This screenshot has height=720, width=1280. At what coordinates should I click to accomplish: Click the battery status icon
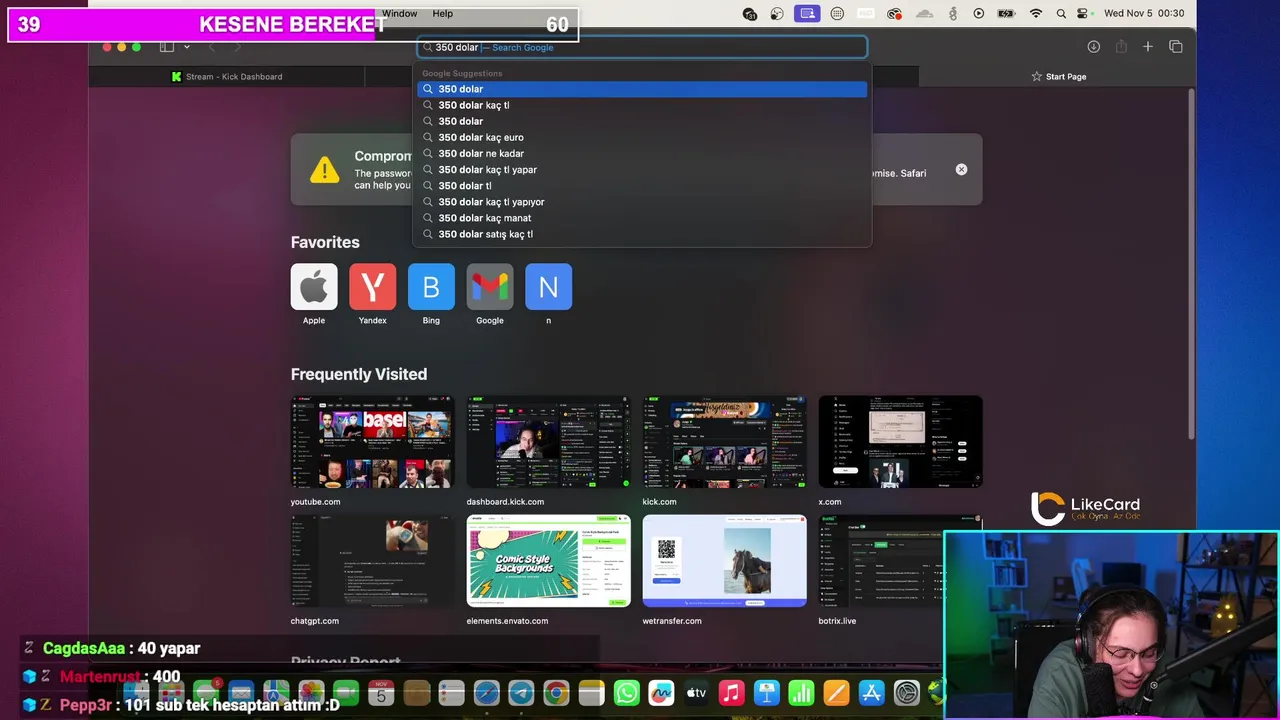click(1007, 13)
